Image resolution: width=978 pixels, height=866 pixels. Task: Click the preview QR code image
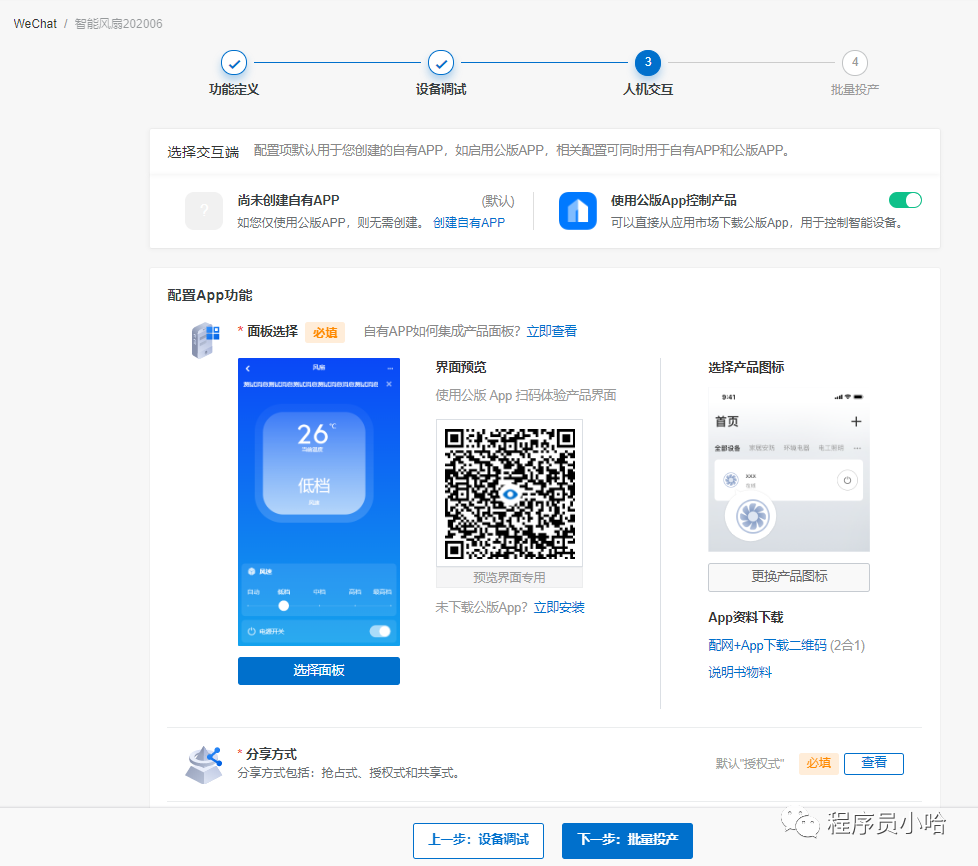(x=509, y=493)
